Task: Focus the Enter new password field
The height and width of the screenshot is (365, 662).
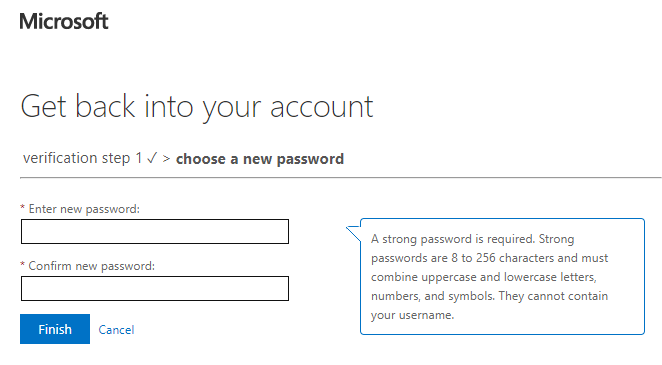Action: pyautogui.click(x=155, y=231)
